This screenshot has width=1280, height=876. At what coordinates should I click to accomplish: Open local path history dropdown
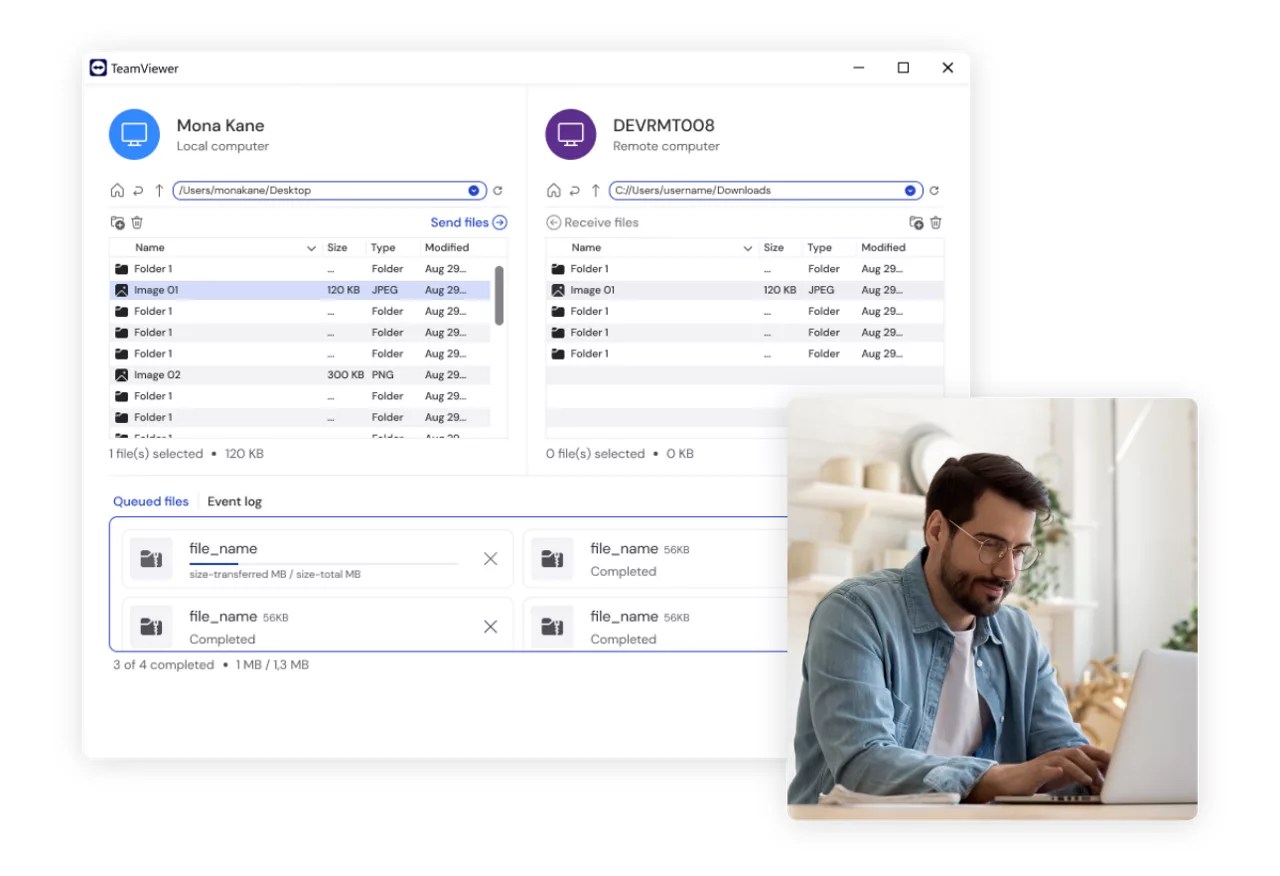(474, 190)
